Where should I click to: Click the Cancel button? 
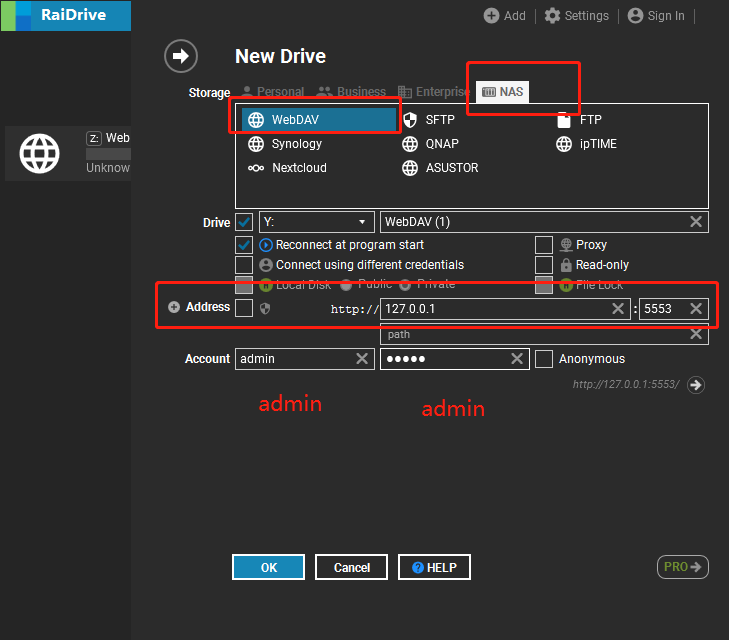click(x=351, y=567)
